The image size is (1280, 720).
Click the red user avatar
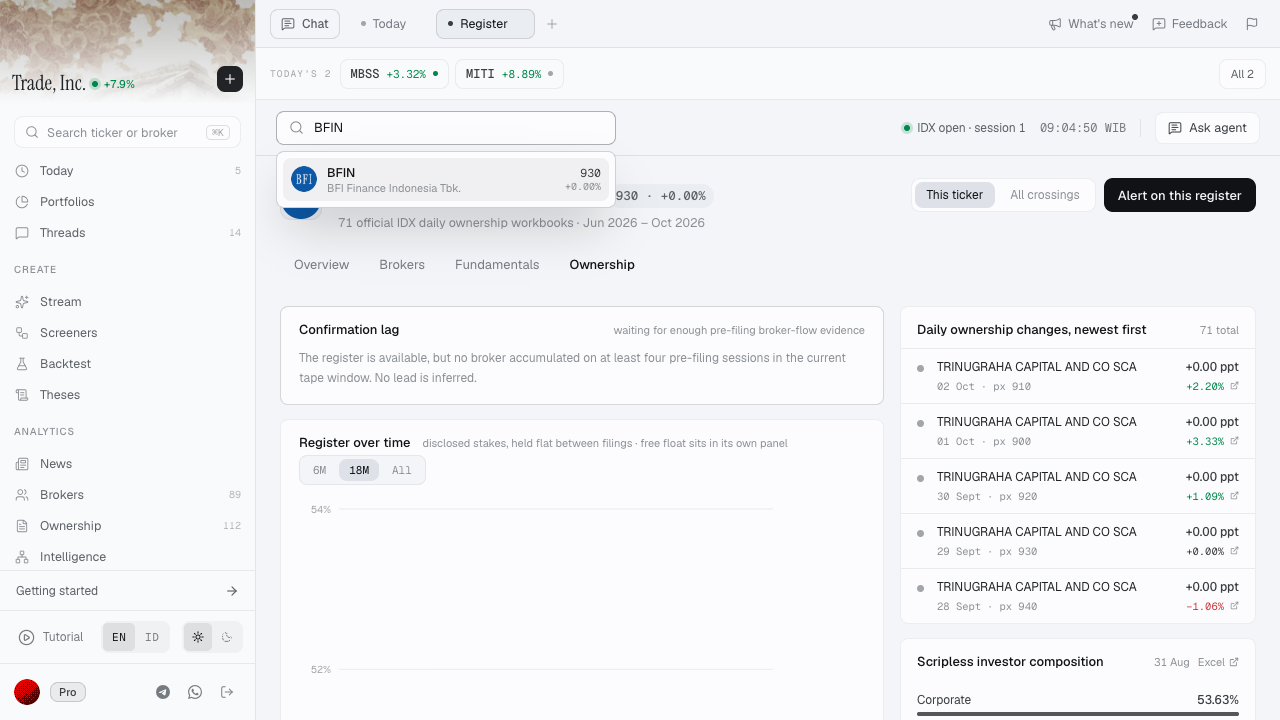click(x=27, y=692)
